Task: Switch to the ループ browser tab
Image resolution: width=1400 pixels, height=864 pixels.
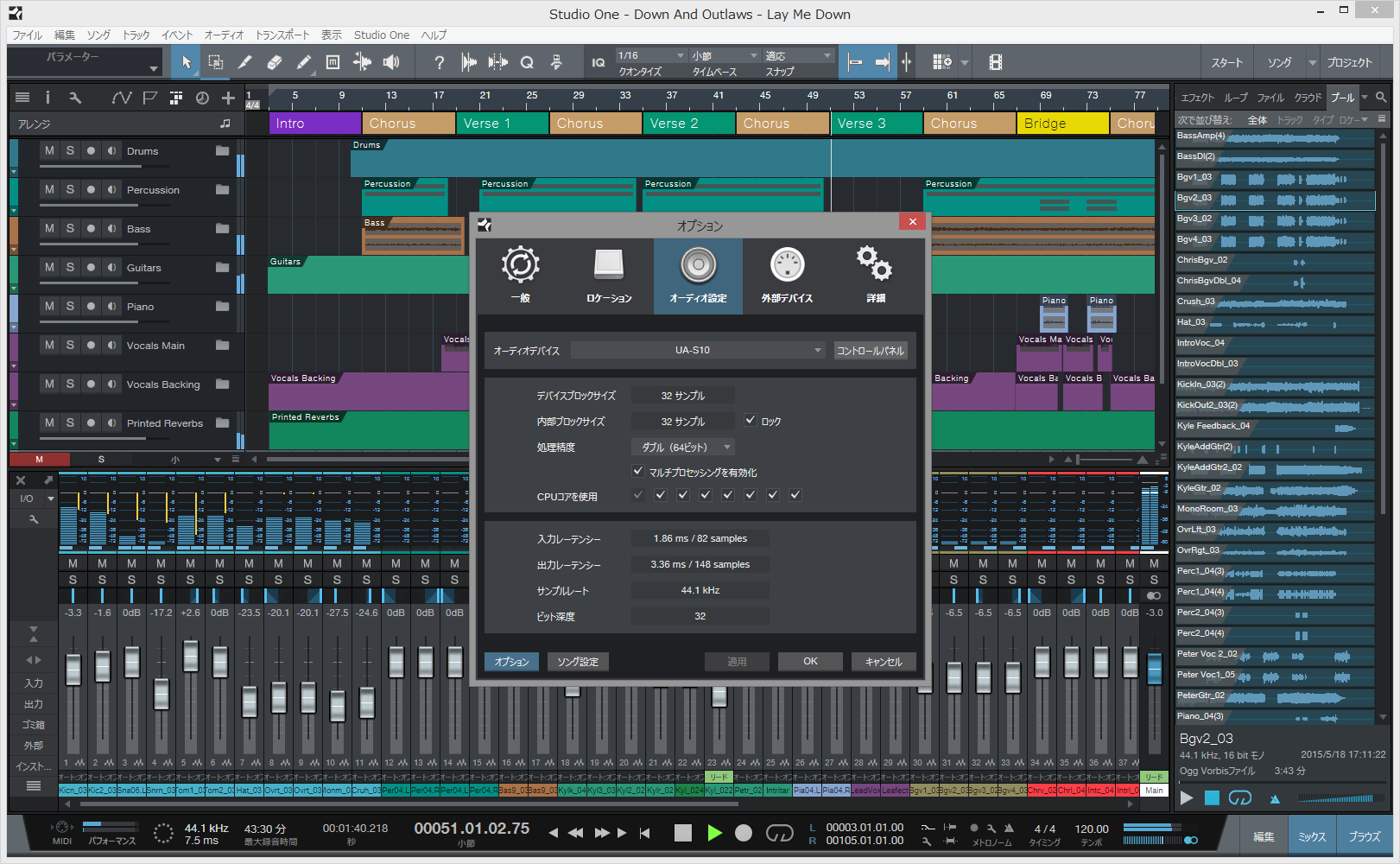Action: point(1236,98)
